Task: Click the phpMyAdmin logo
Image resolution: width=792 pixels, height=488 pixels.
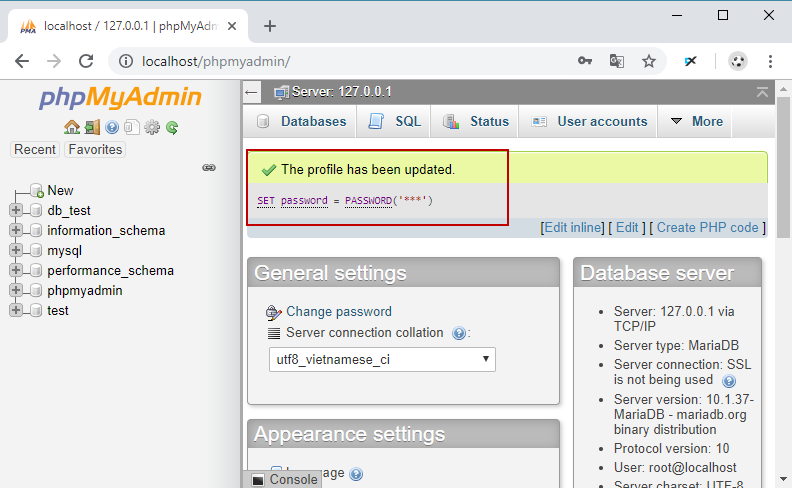Action: coord(120,97)
